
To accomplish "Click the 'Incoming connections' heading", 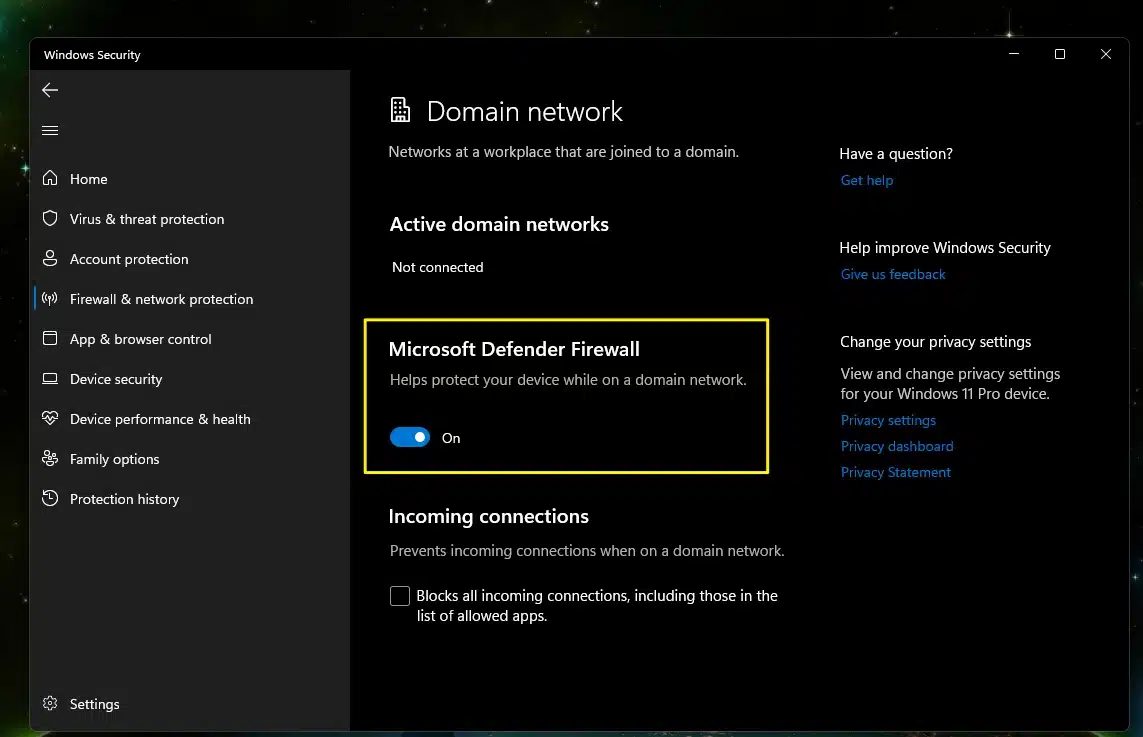I will pos(488,516).
